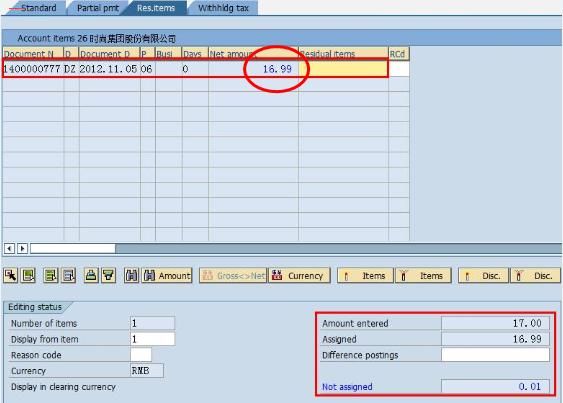563x403 pixels.
Task: Deactivate Items with the crossed-torch button
Action: pyautogui.click(x=423, y=275)
